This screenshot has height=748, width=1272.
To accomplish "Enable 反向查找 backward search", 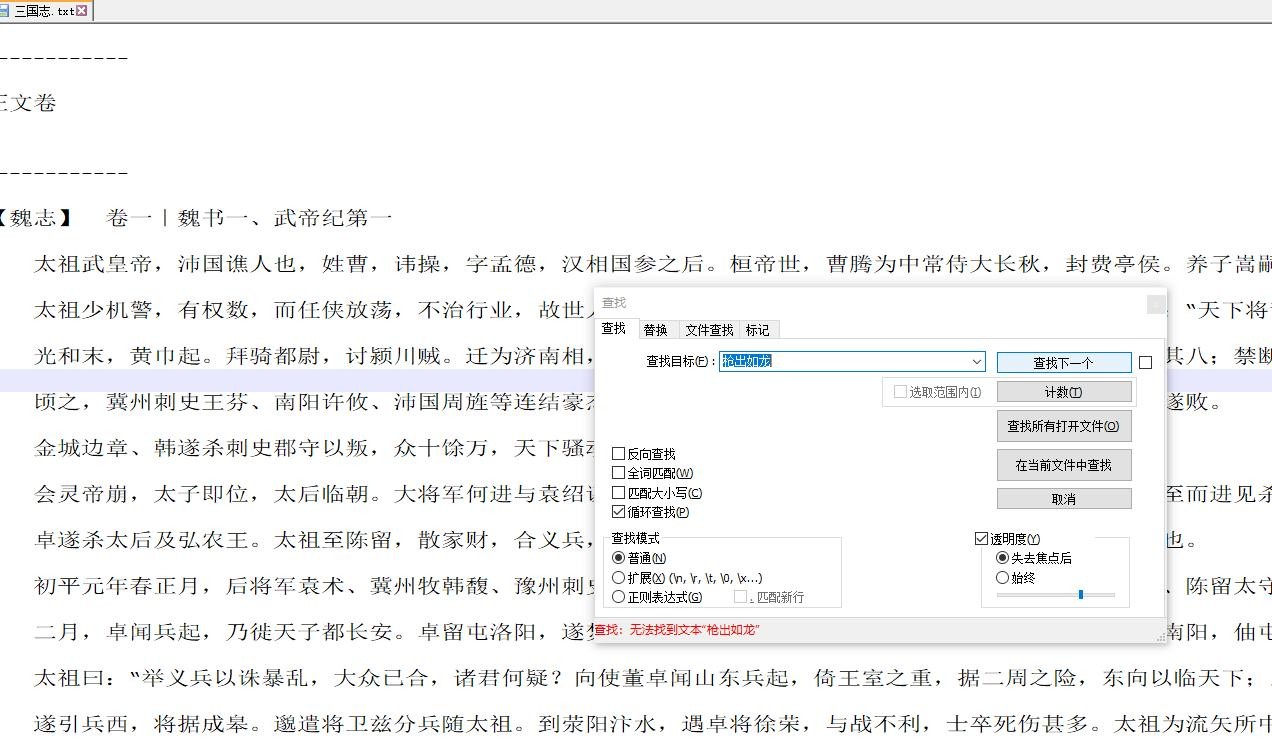I will click(x=619, y=454).
